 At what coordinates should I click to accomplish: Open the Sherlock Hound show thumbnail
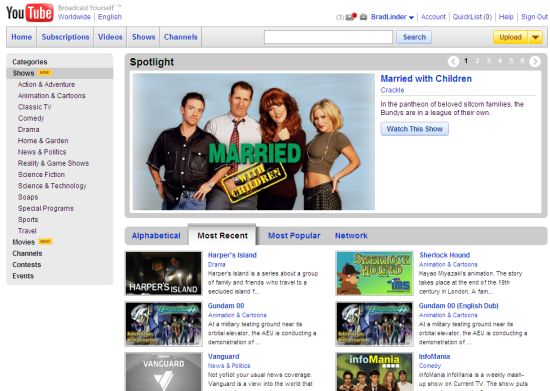point(375,273)
